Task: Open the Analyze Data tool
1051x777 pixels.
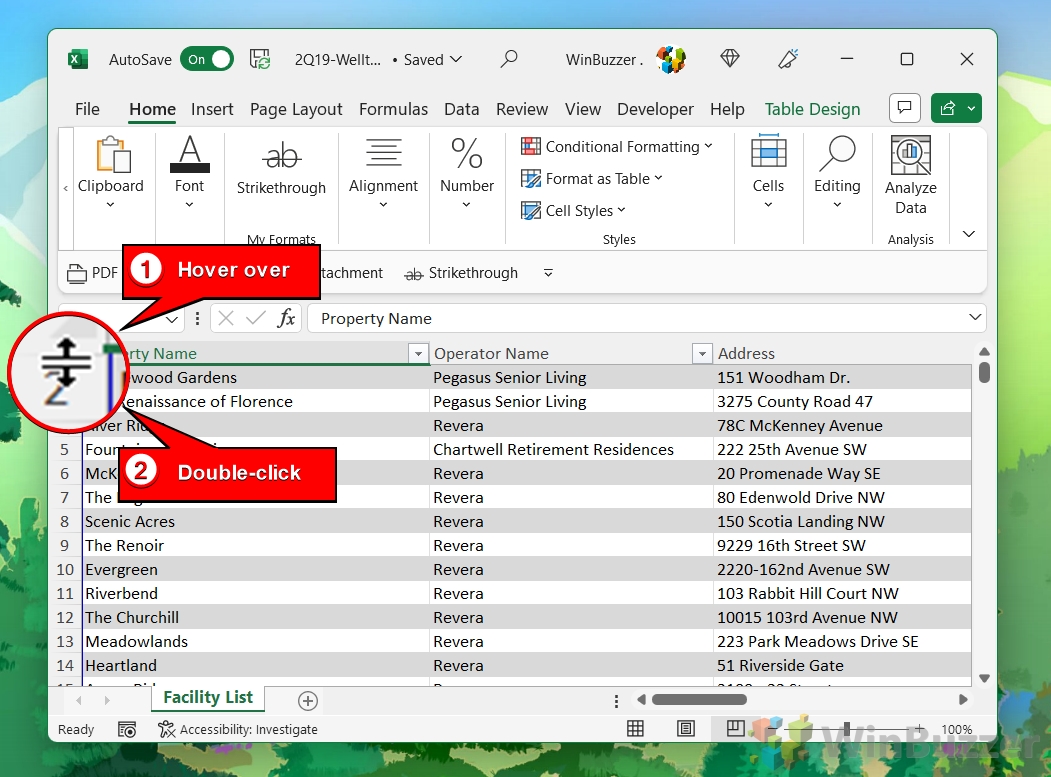Action: click(x=910, y=176)
